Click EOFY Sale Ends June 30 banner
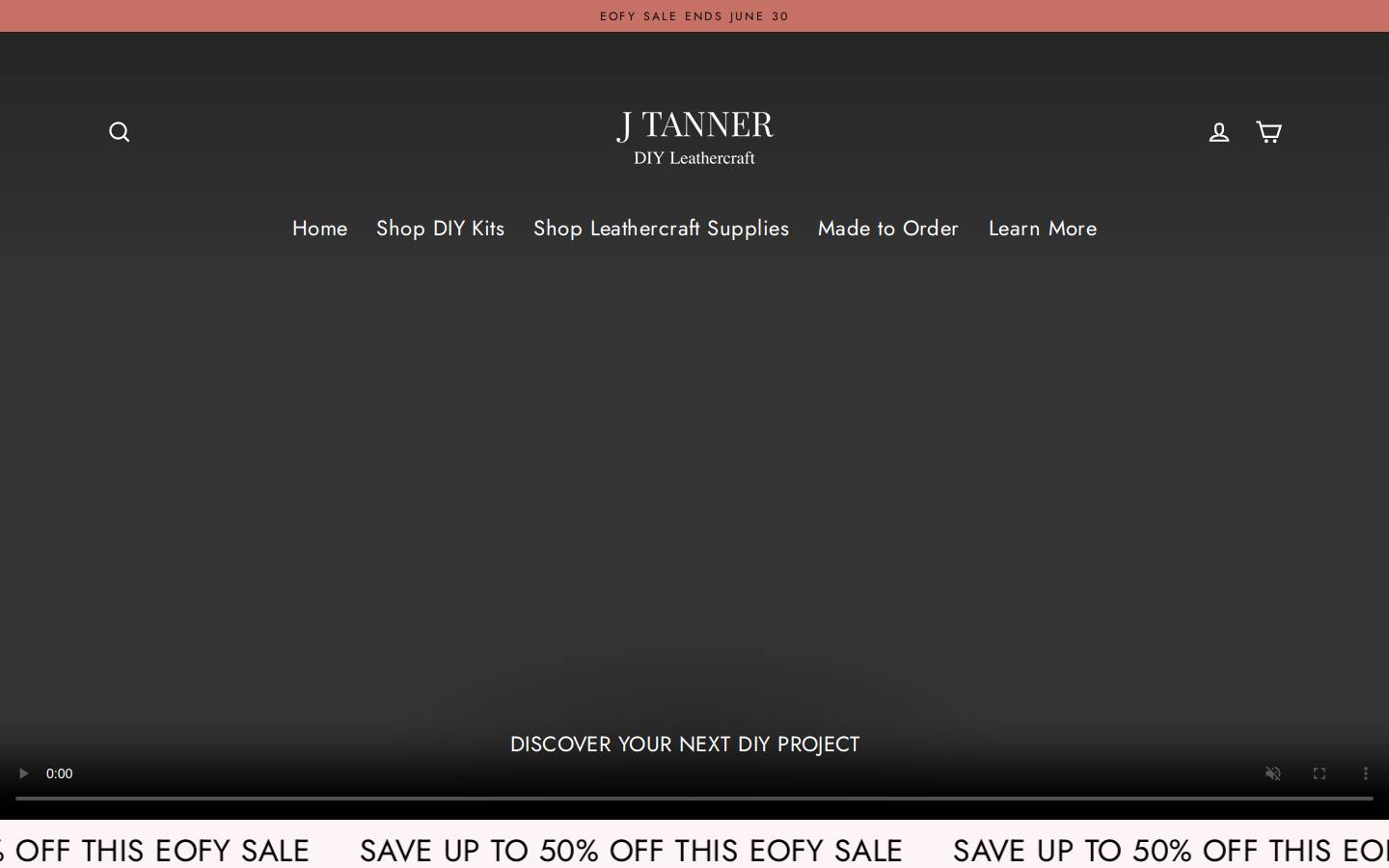Image resolution: width=1389 pixels, height=868 pixels. coord(694,16)
